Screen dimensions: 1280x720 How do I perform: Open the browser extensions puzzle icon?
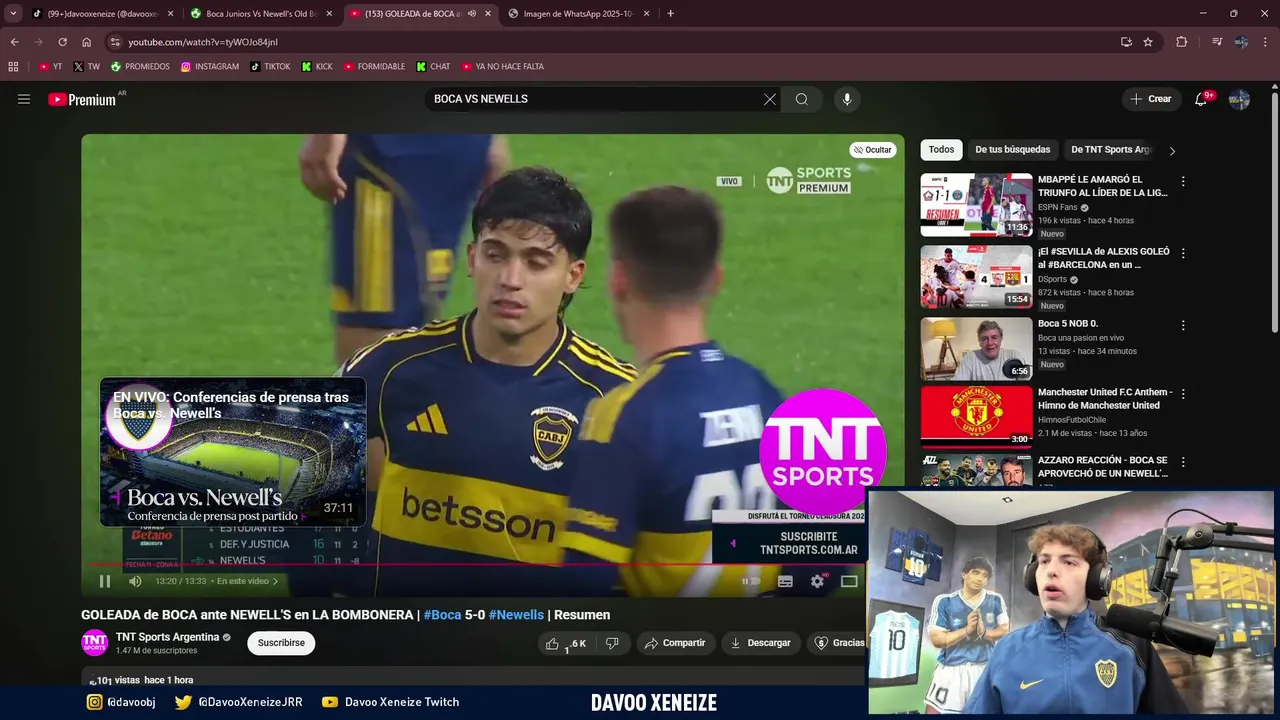(1182, 42)
